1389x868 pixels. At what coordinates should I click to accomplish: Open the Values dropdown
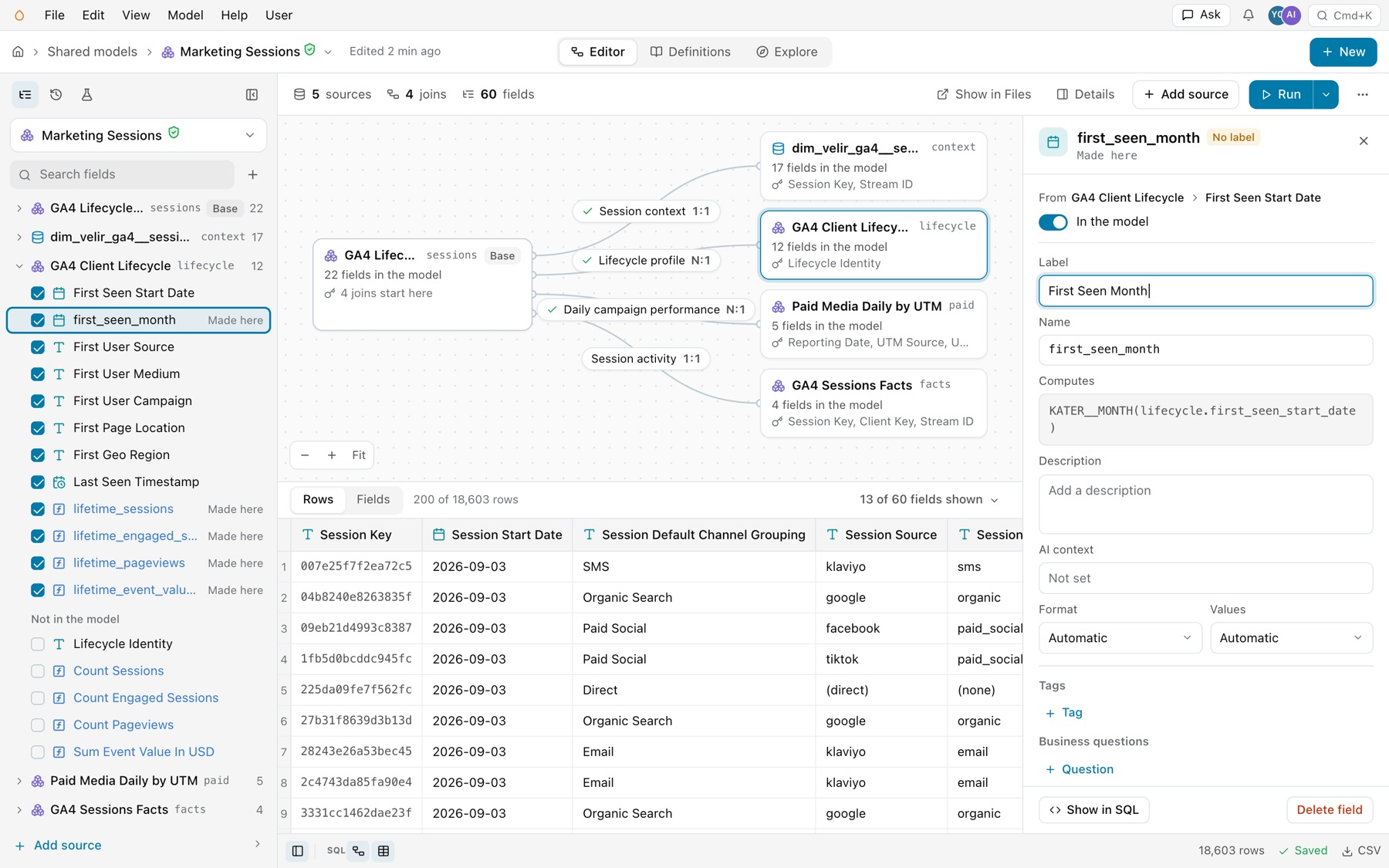[x=1291, y=638]
